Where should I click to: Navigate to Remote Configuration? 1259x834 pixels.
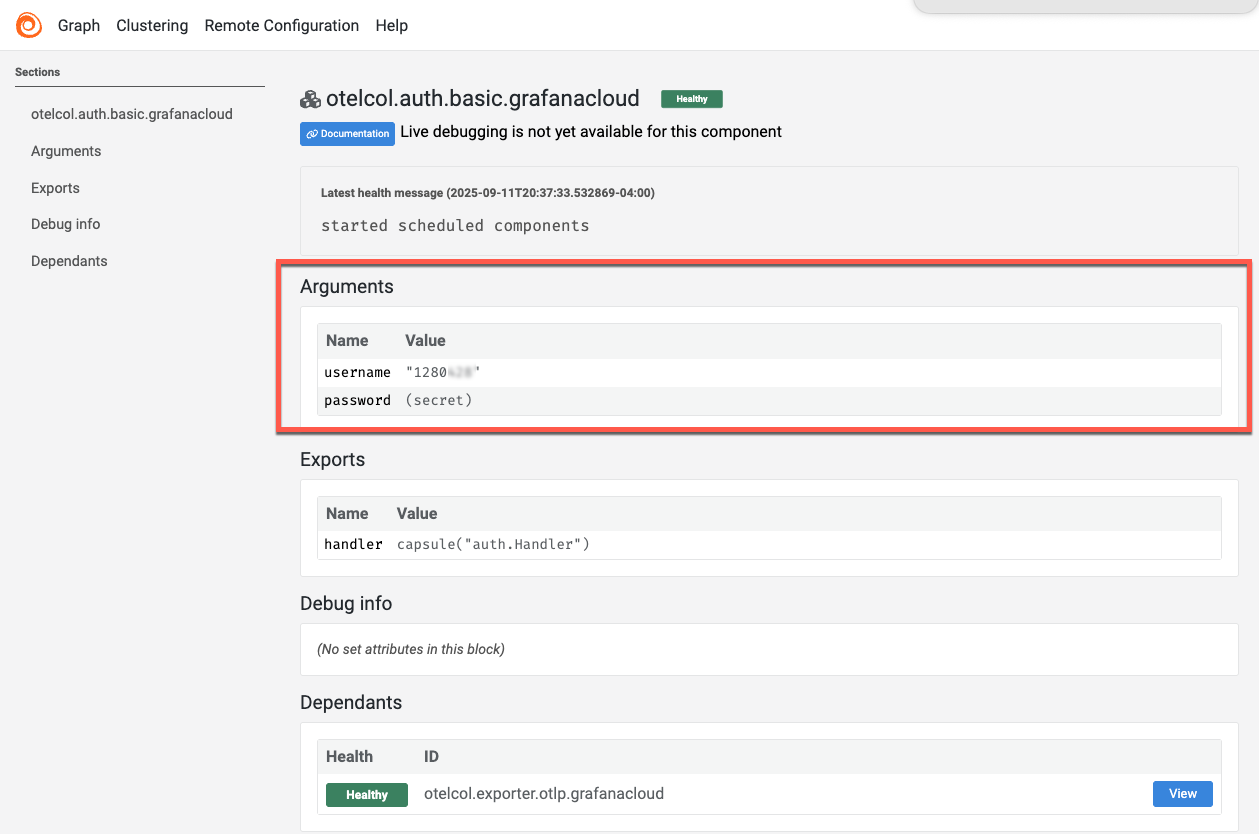(281, 25)
